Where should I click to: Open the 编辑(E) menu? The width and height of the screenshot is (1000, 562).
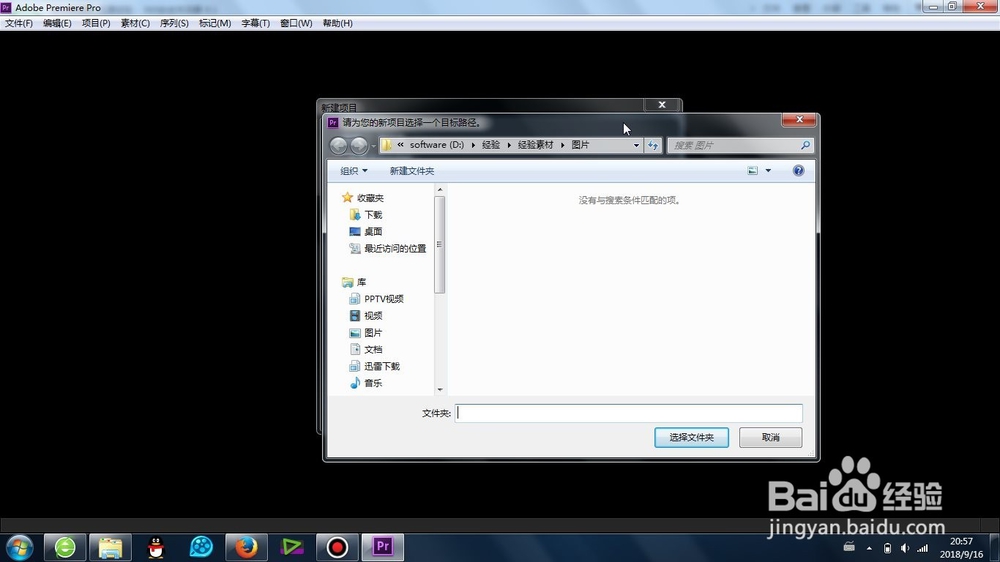coord(57,23)
